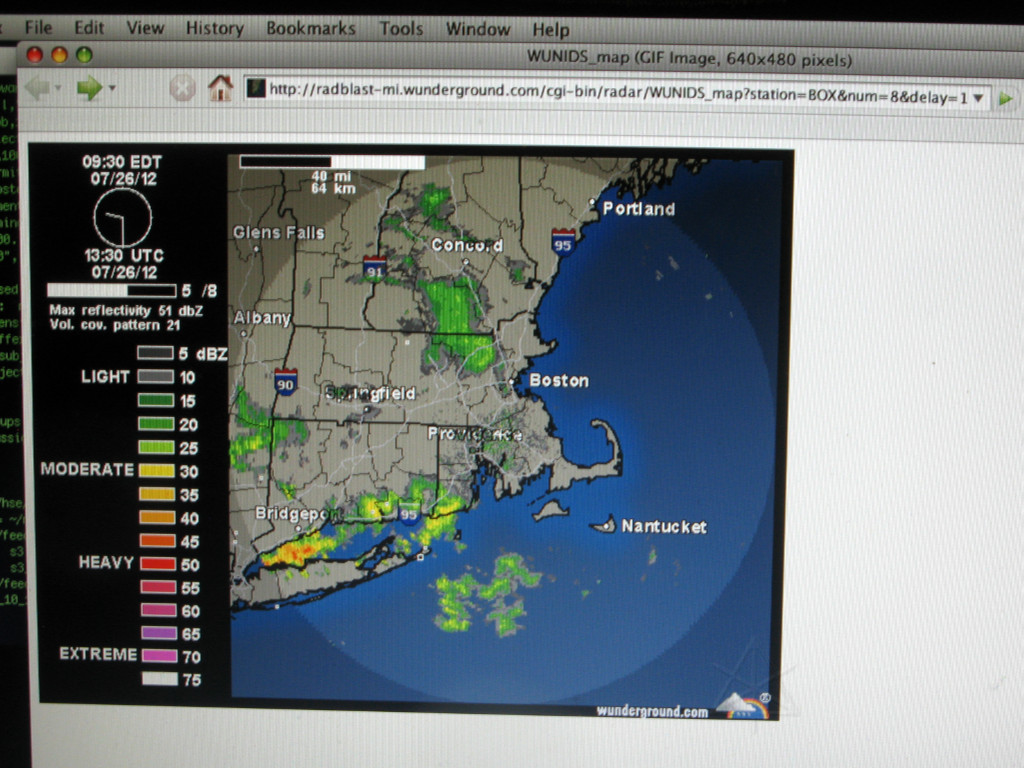1024x768 pixels.
Task: Go to the Home page icon
Action: coord(219,88)
